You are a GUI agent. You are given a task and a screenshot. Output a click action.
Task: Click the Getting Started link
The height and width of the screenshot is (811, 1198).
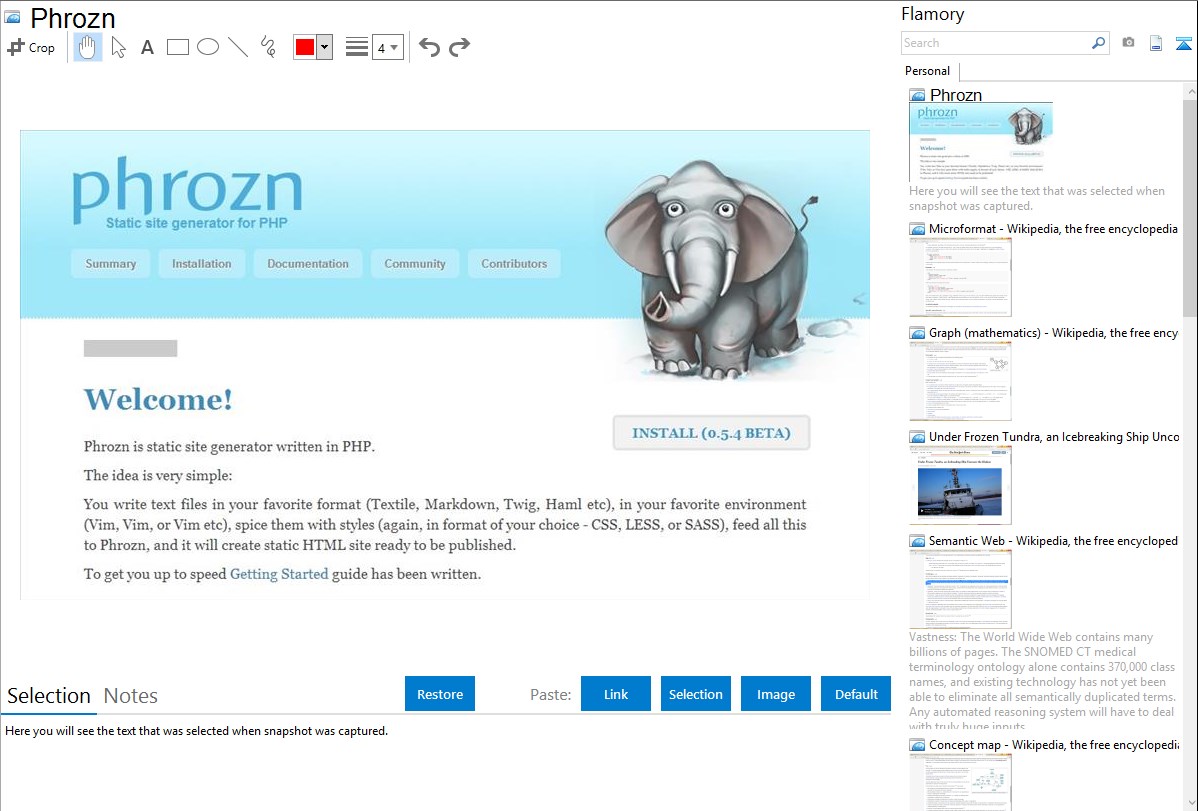pyautogui.click(x=279, y=574)
